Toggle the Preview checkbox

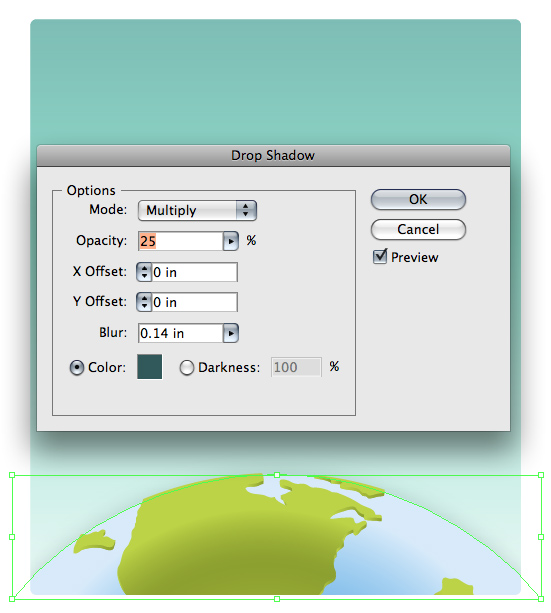point(380,257)
